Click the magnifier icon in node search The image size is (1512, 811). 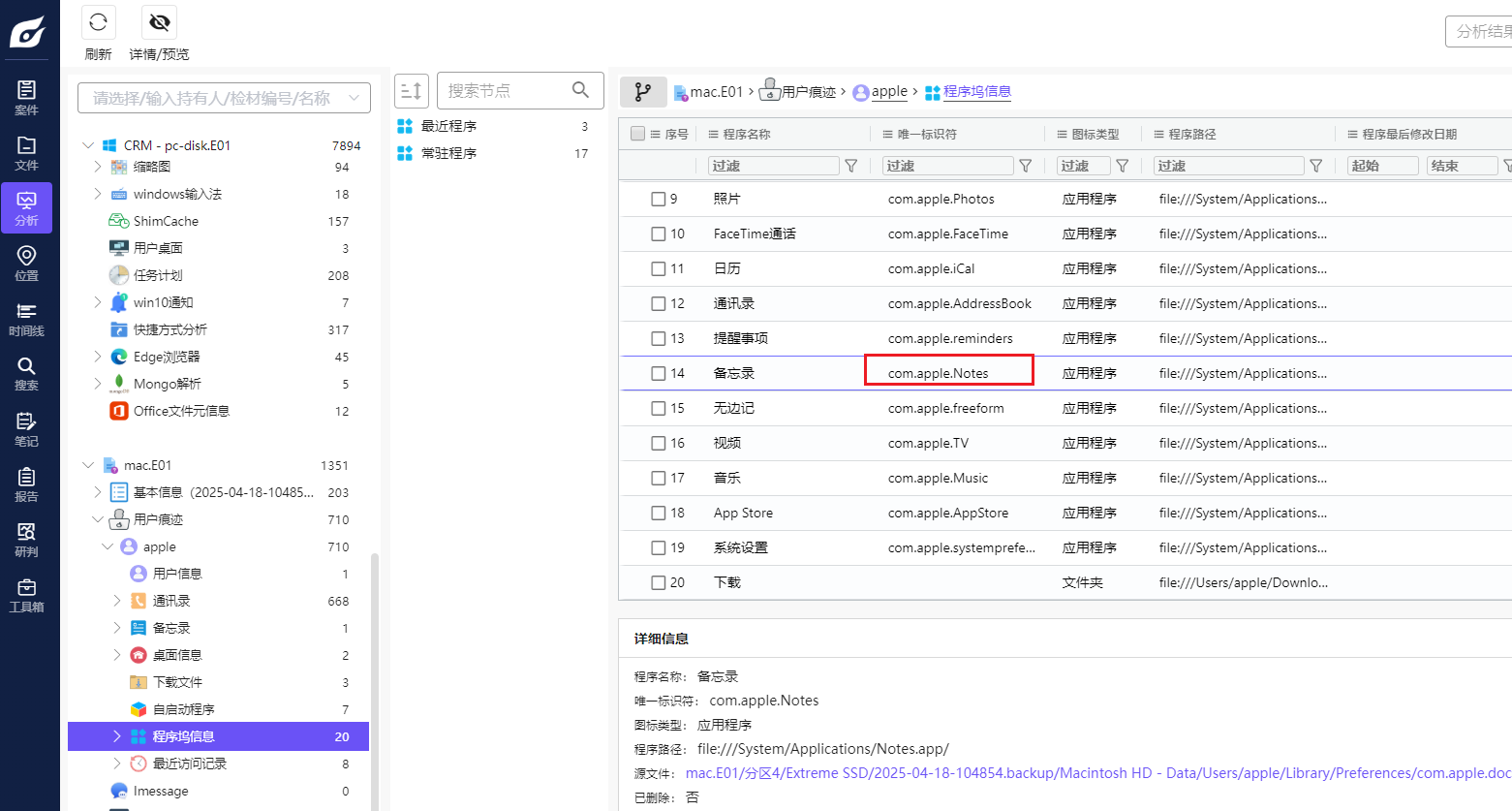(x=580, y=90)
